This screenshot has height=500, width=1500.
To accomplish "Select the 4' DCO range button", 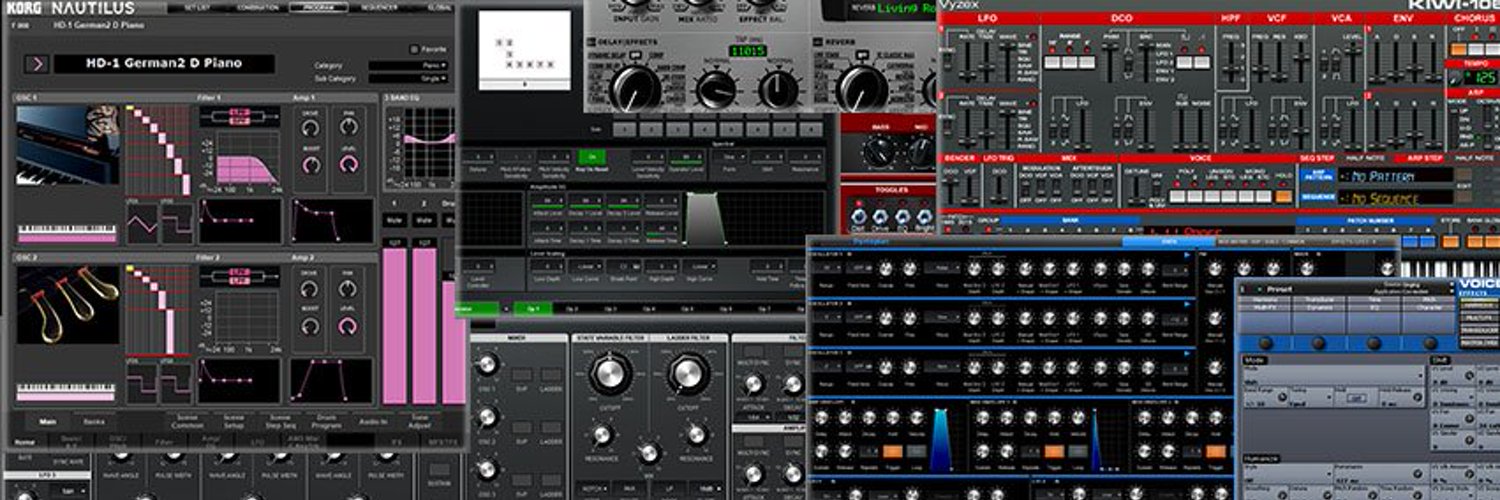I will click(x=1086, y=62).
